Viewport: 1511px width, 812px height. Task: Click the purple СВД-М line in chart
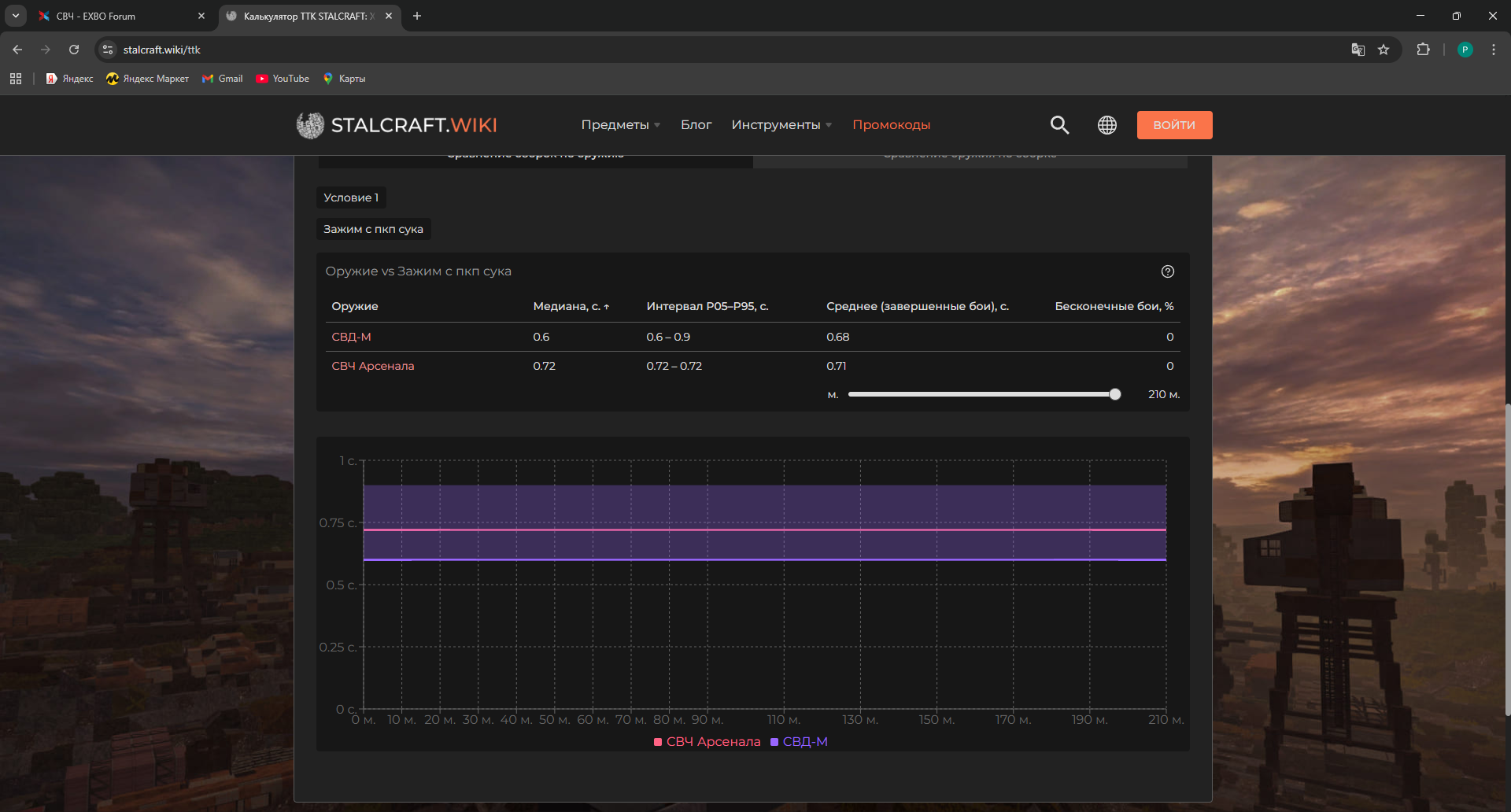764,559
